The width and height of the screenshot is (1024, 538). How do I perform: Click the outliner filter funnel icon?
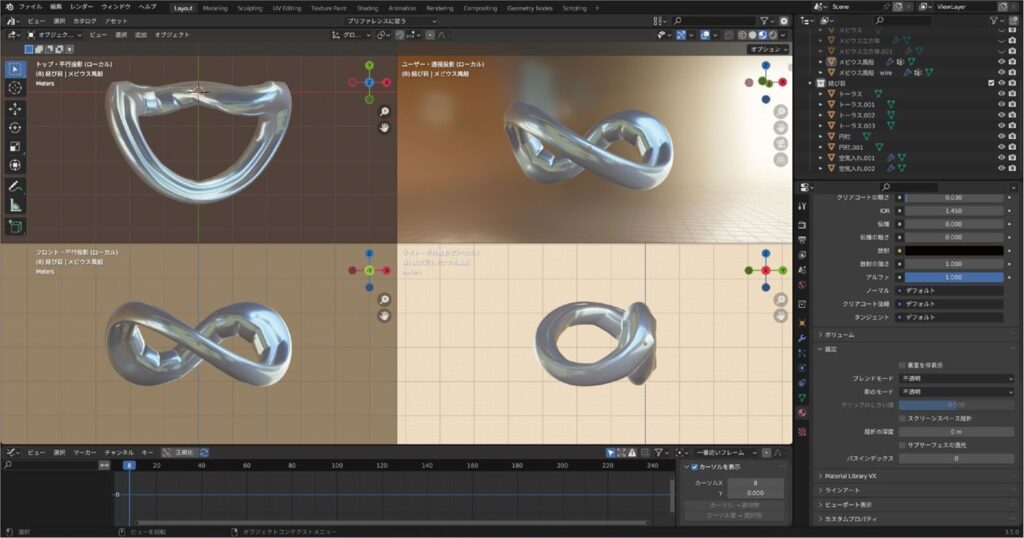(x=994, y=21)
